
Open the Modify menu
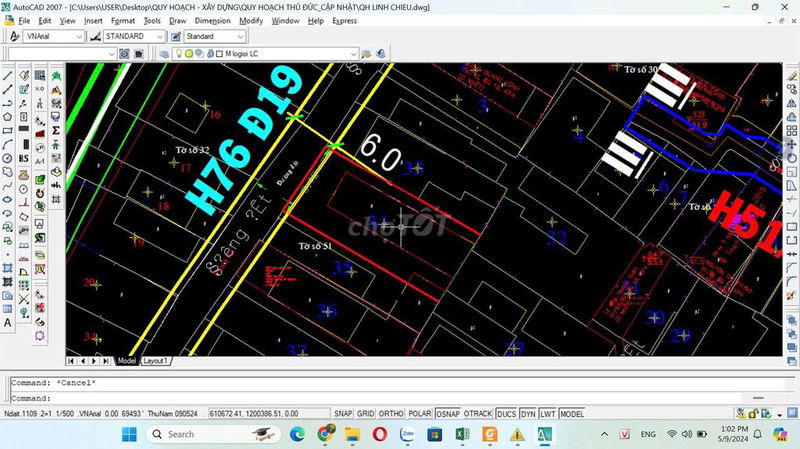tap(251, 20)
